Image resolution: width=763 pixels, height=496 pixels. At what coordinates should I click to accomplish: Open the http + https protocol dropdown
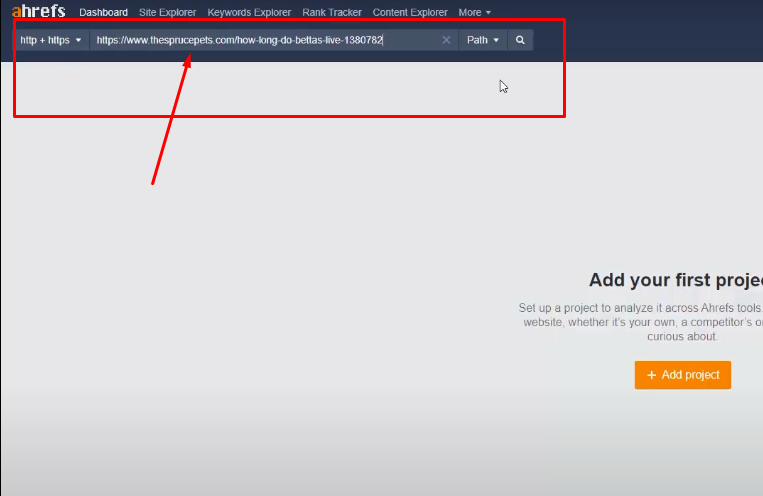[x=51, y=40]
